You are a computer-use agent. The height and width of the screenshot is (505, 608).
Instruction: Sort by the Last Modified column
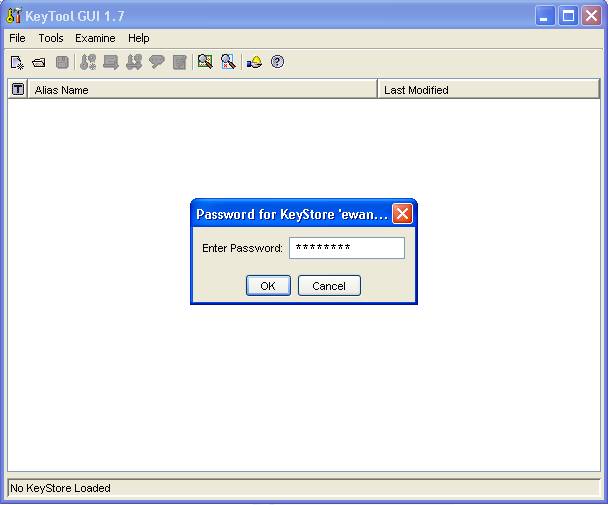[x=489, y=90]
